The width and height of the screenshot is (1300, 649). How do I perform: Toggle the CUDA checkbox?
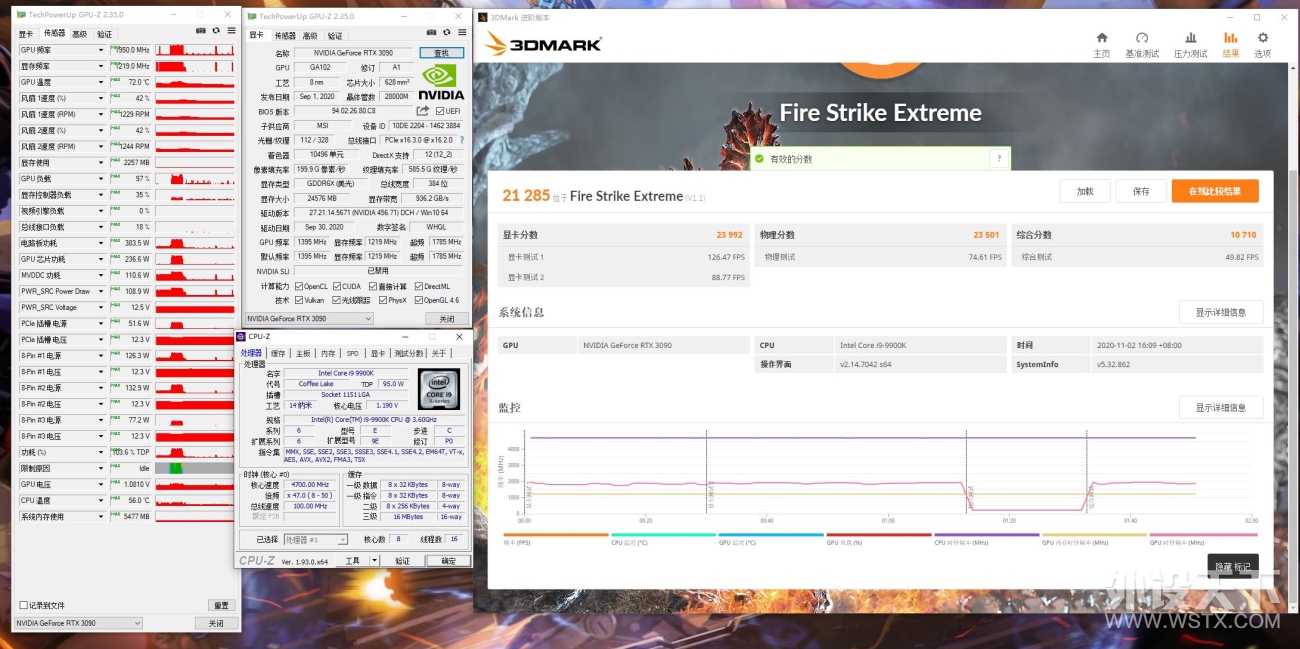pyautogui.click(x=337, y=286)
